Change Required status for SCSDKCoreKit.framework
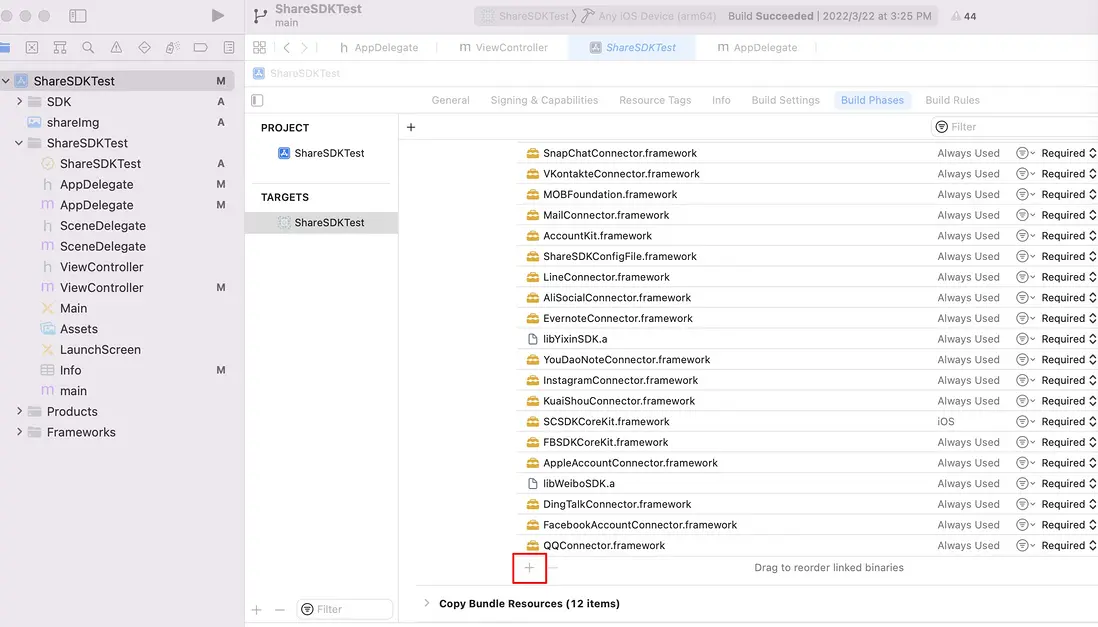 tap(1069, 422)
